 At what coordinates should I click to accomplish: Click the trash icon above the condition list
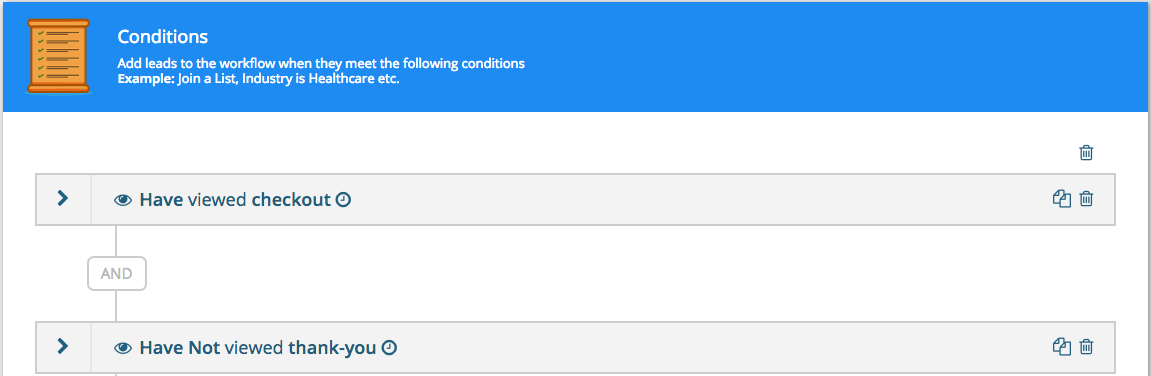(1086, 153)
